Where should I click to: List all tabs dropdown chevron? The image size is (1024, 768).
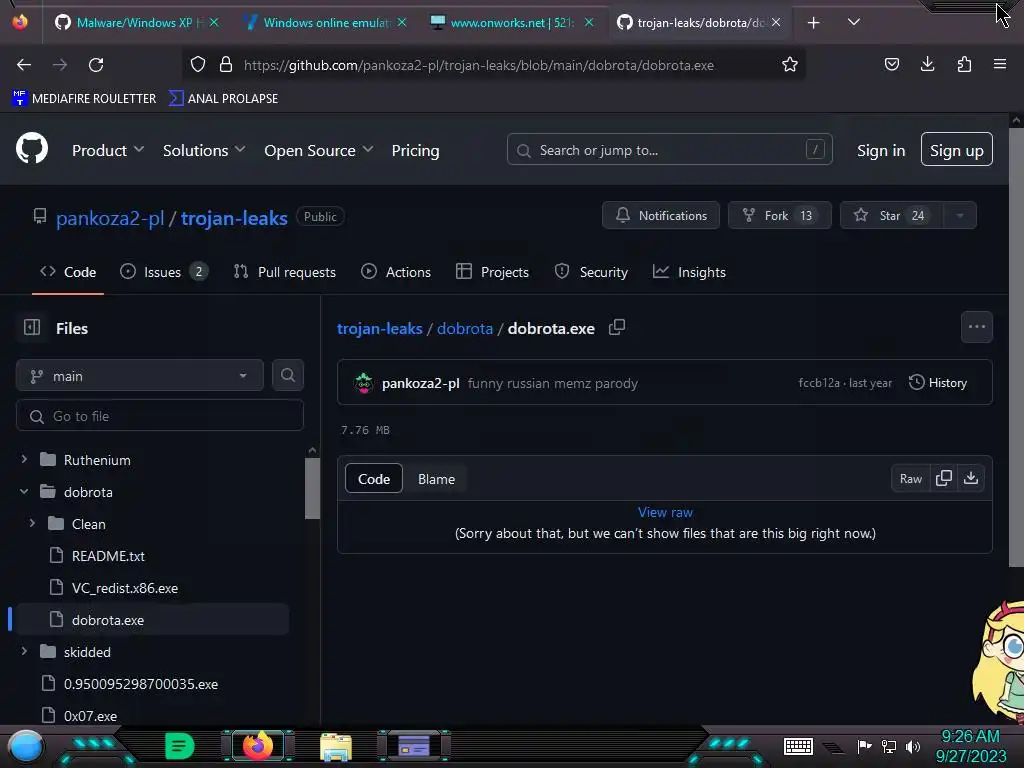coord(854,22)
